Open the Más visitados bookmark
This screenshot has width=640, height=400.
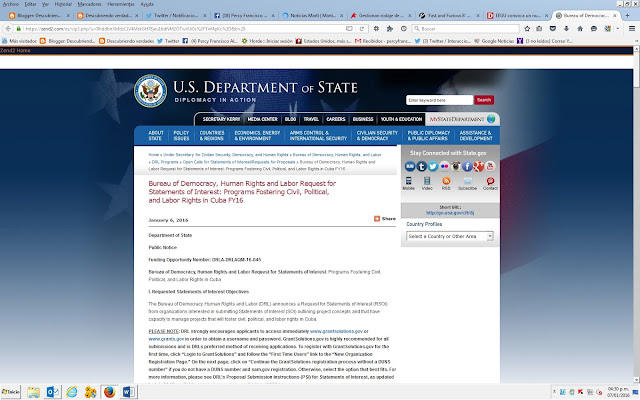tap(20, 41)
